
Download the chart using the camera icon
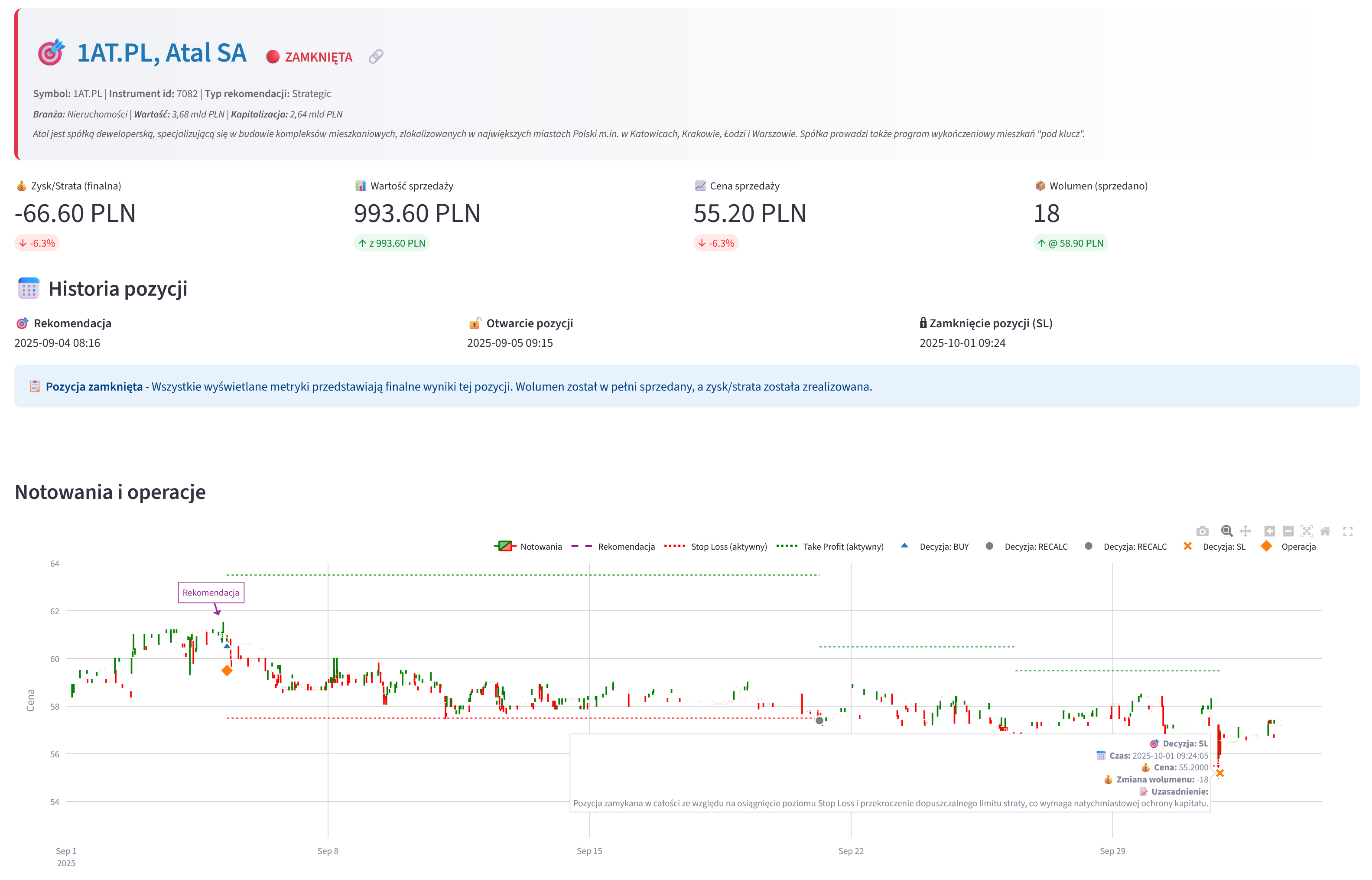(1203, 531)
